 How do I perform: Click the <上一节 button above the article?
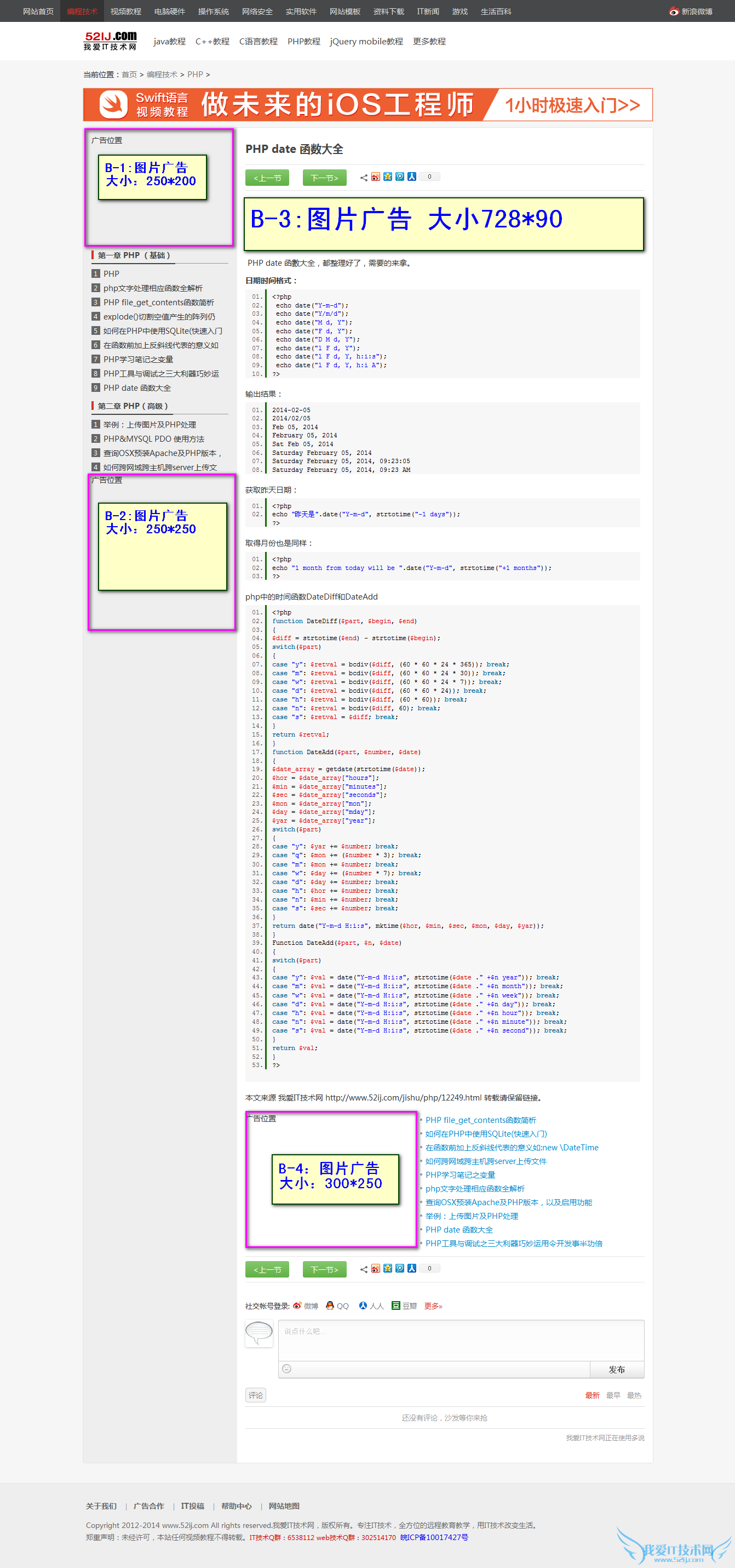pos(267,178)
